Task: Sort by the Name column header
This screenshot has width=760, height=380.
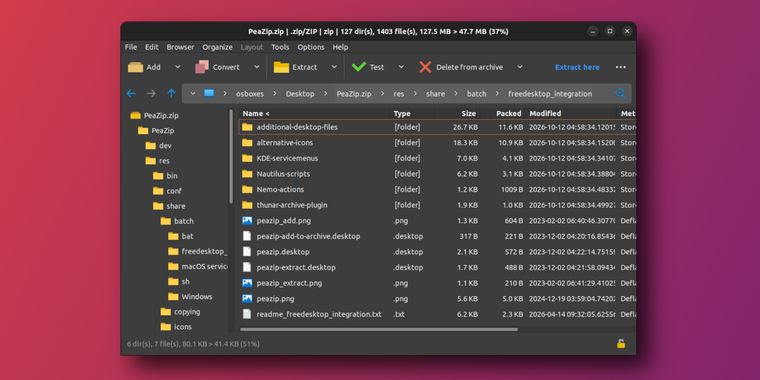Action: pos(256,113)
